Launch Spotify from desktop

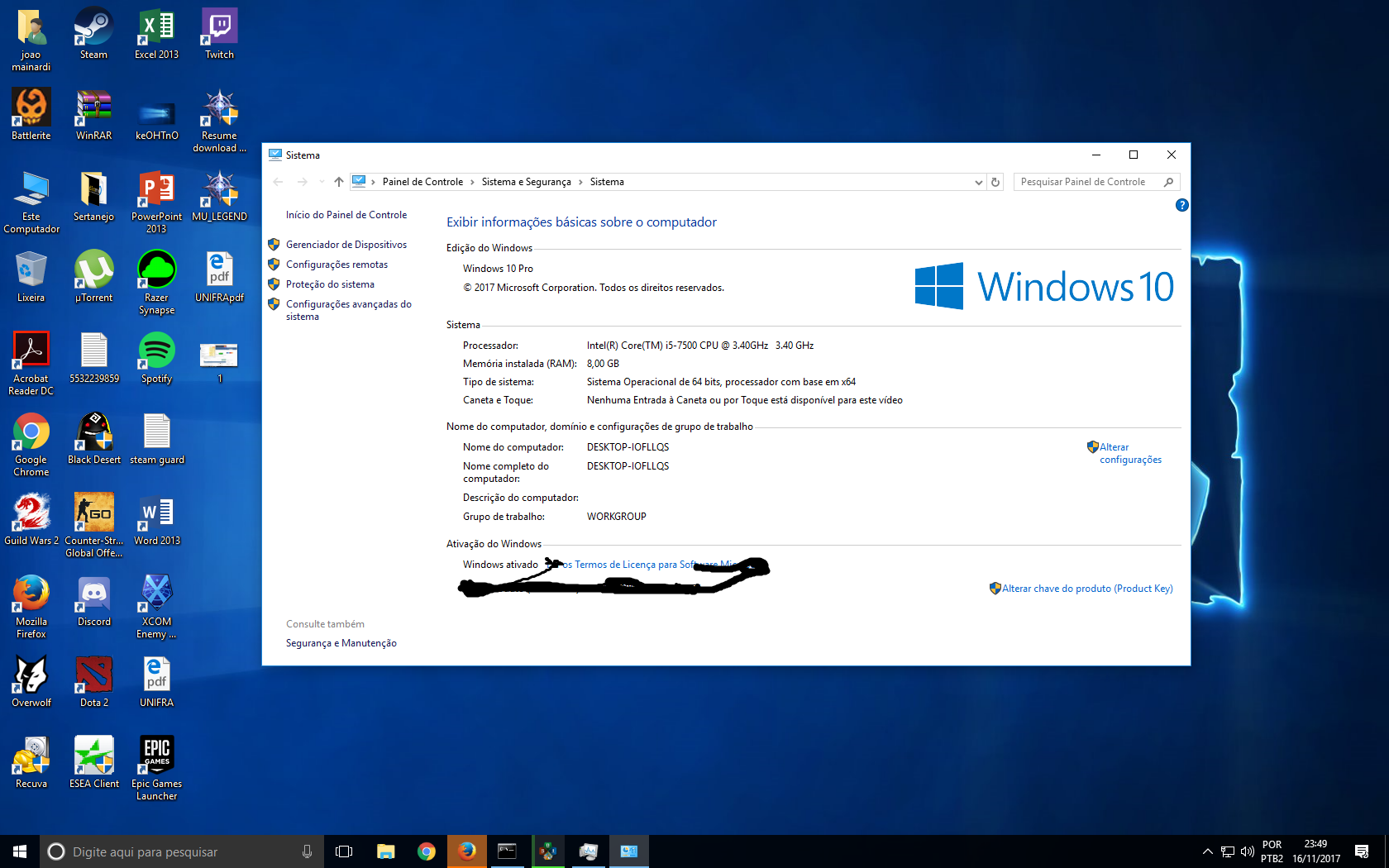[x=156, y=358]
